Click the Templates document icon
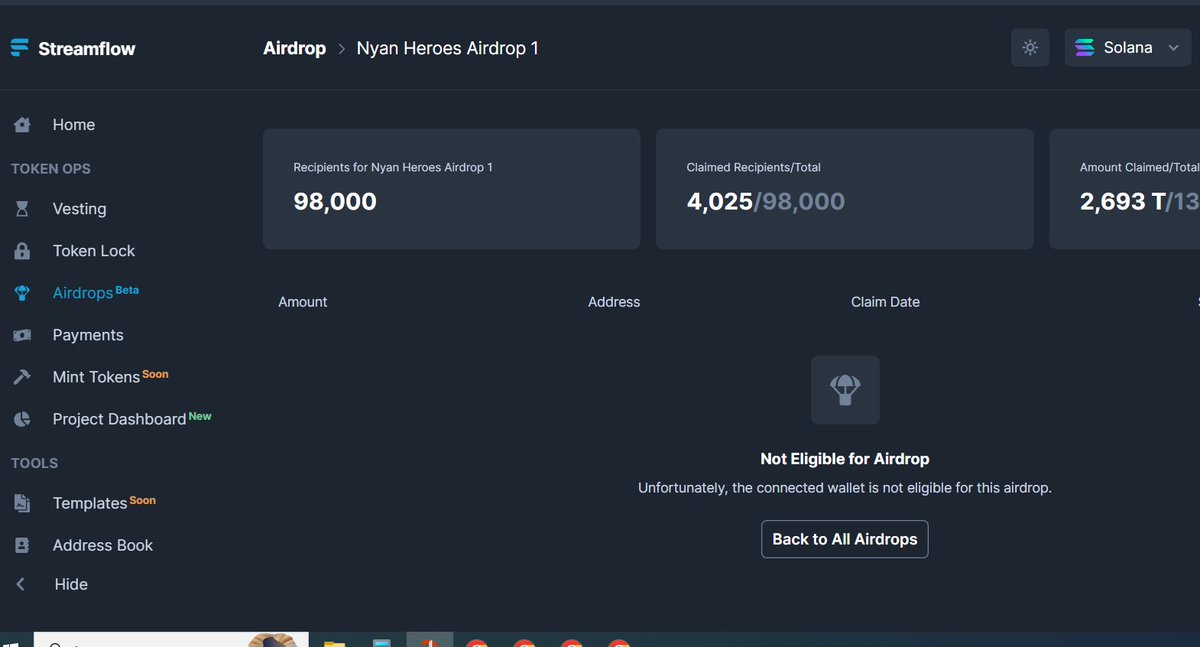The height and width of the screenshot is (647, 1200). (21, 503)
